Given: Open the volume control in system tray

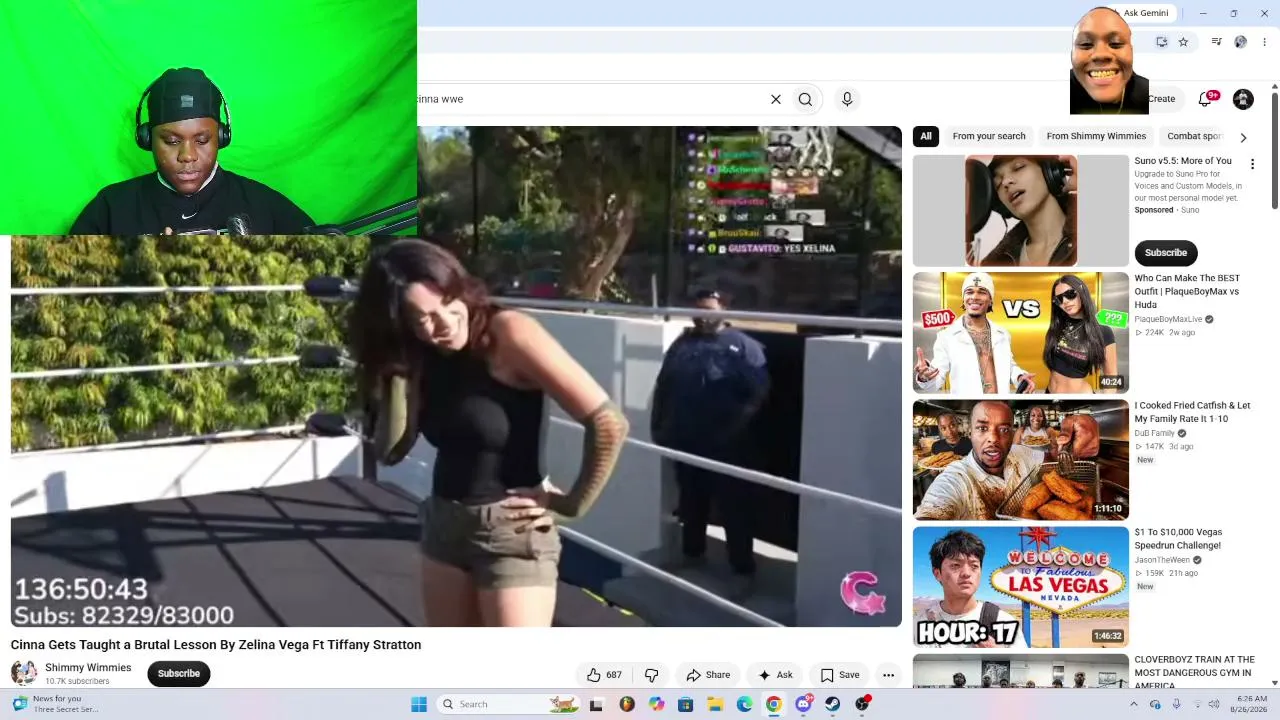Looking at the screenshot, I should [x=1216, y=704].
